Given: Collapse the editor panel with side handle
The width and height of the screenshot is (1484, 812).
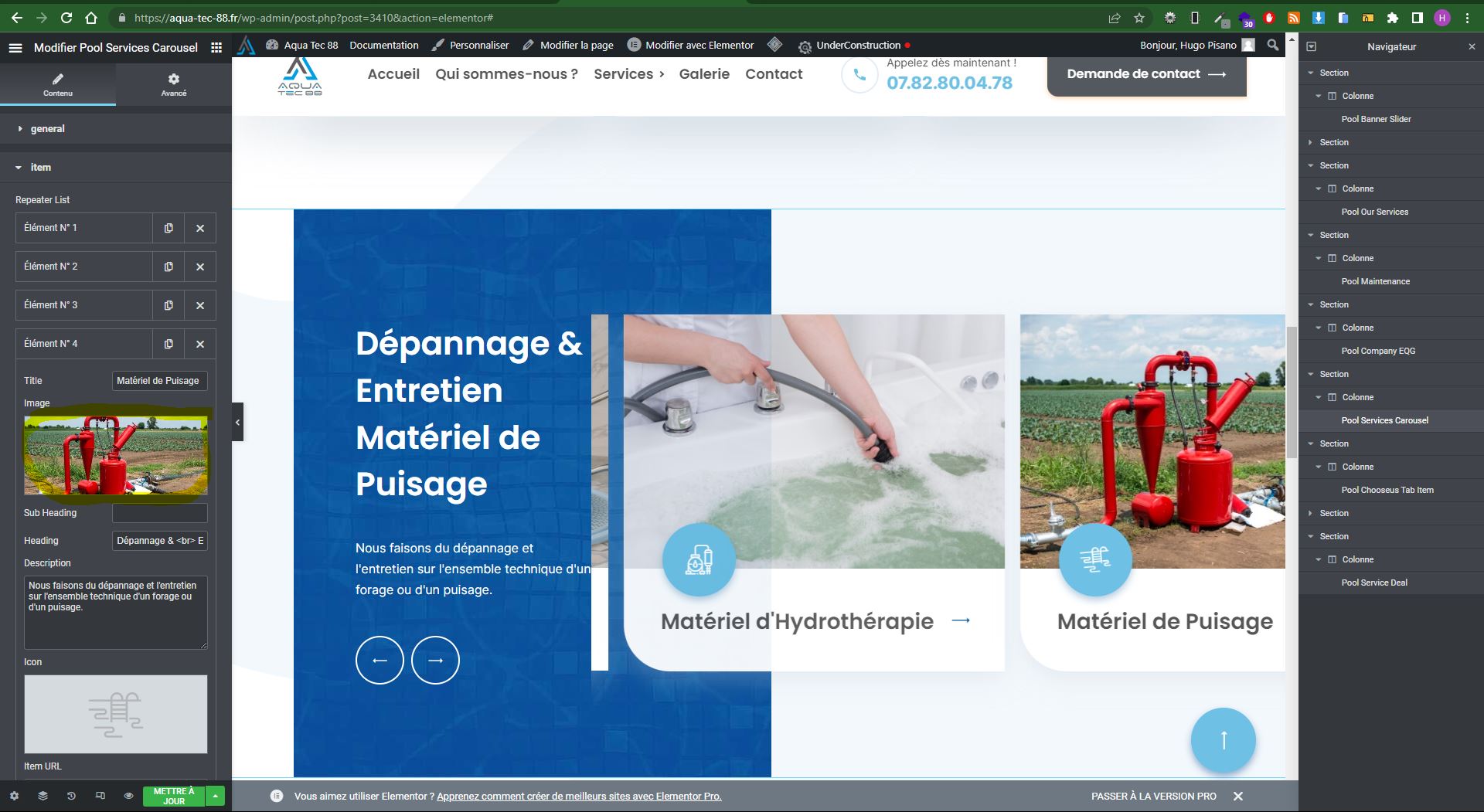Looking at the screenshot, I should pos(238,422).
